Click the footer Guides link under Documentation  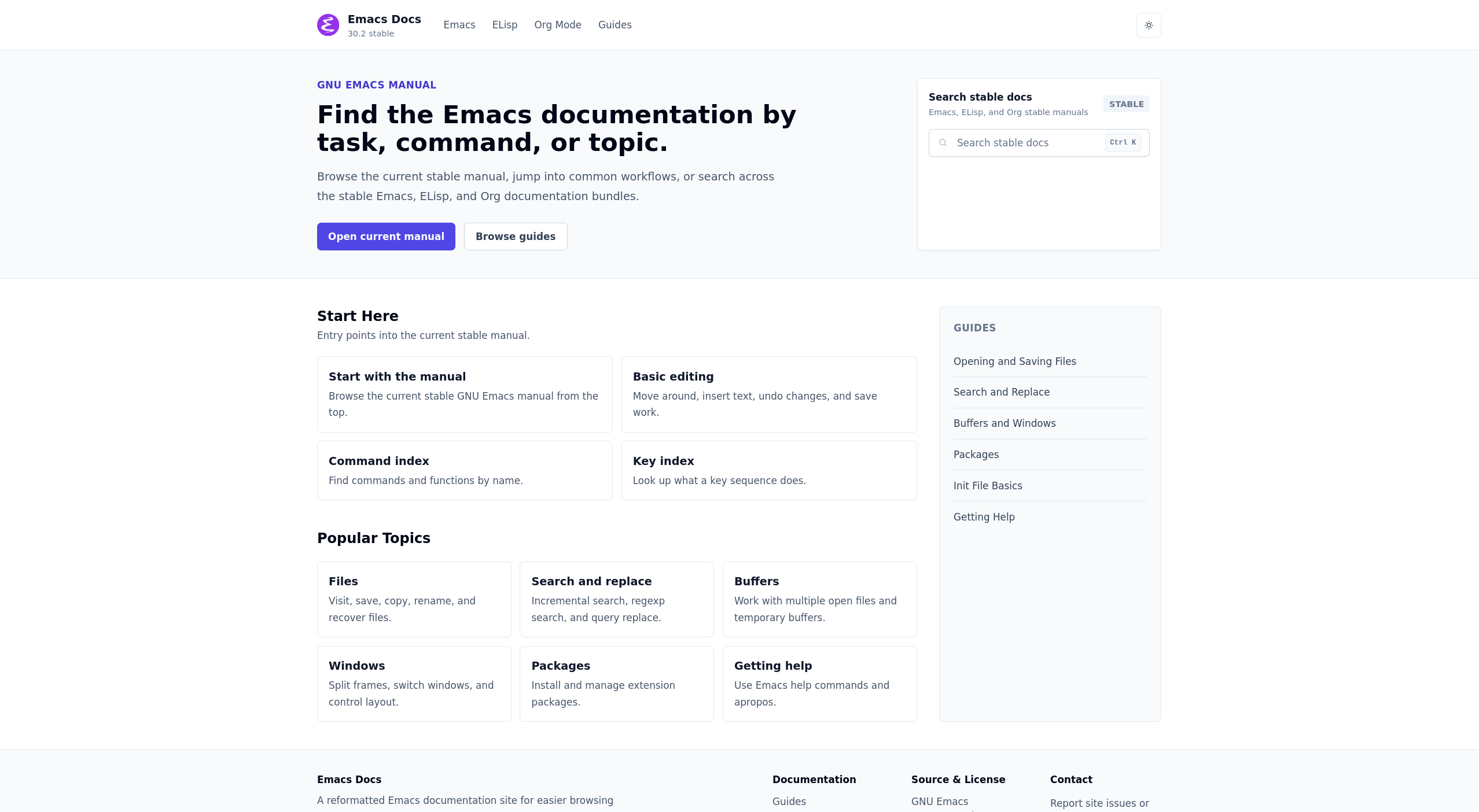click(x=789, y=802)
